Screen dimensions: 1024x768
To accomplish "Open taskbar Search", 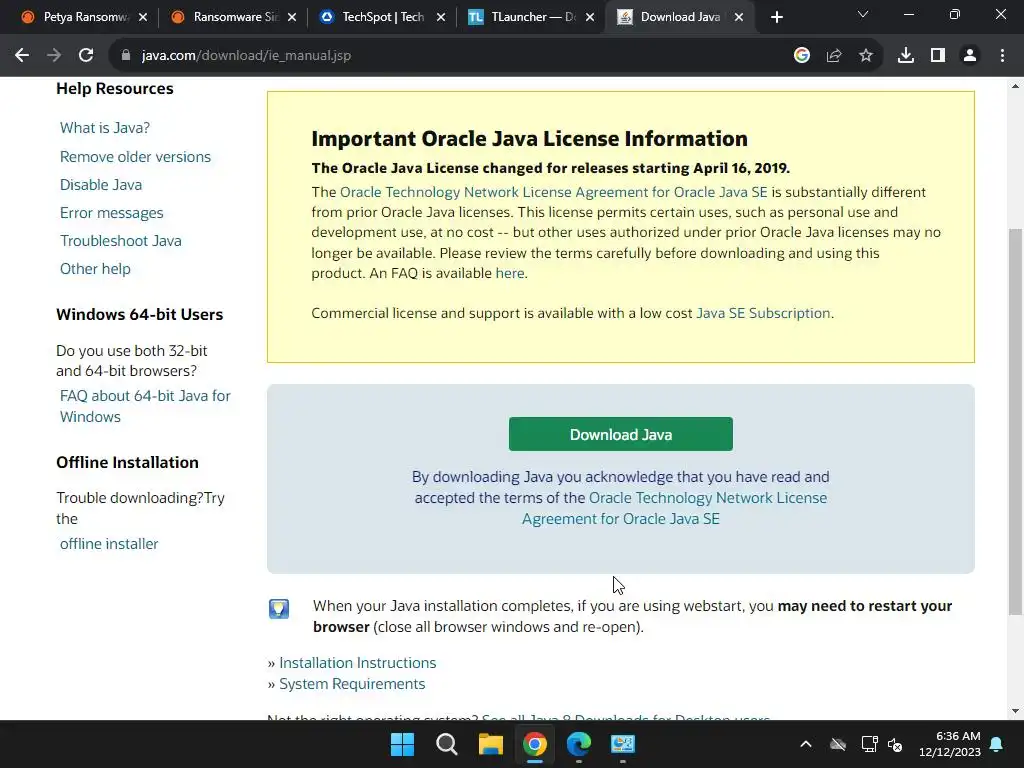I will pyautogui.click(x=447, y=744).
